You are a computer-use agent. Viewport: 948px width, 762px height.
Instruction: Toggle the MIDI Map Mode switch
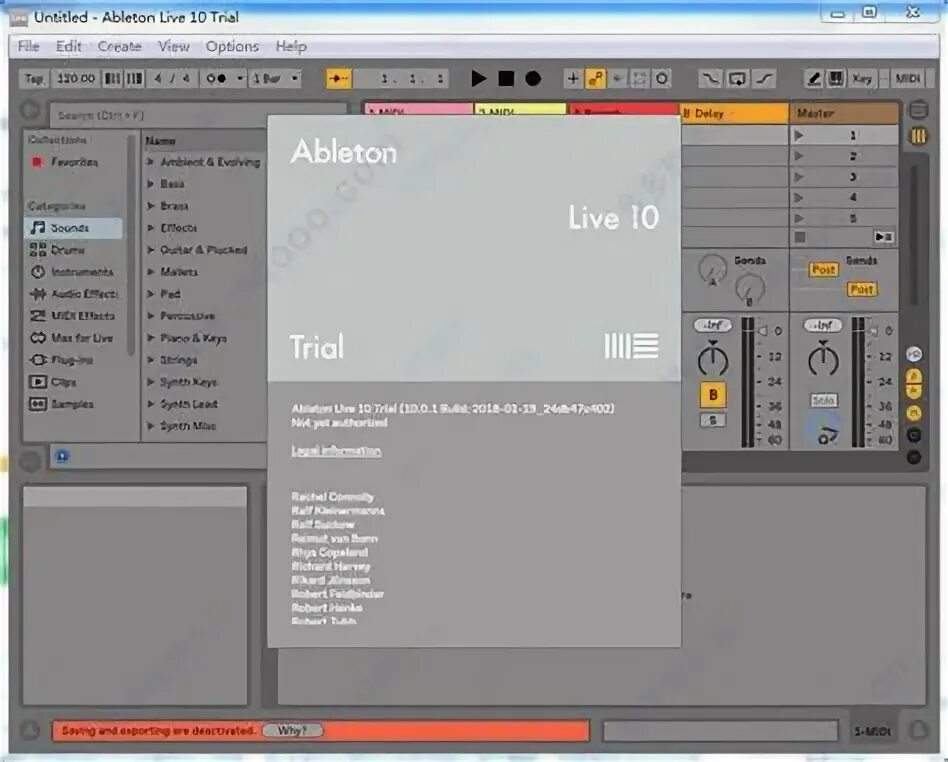pos(907,79)
